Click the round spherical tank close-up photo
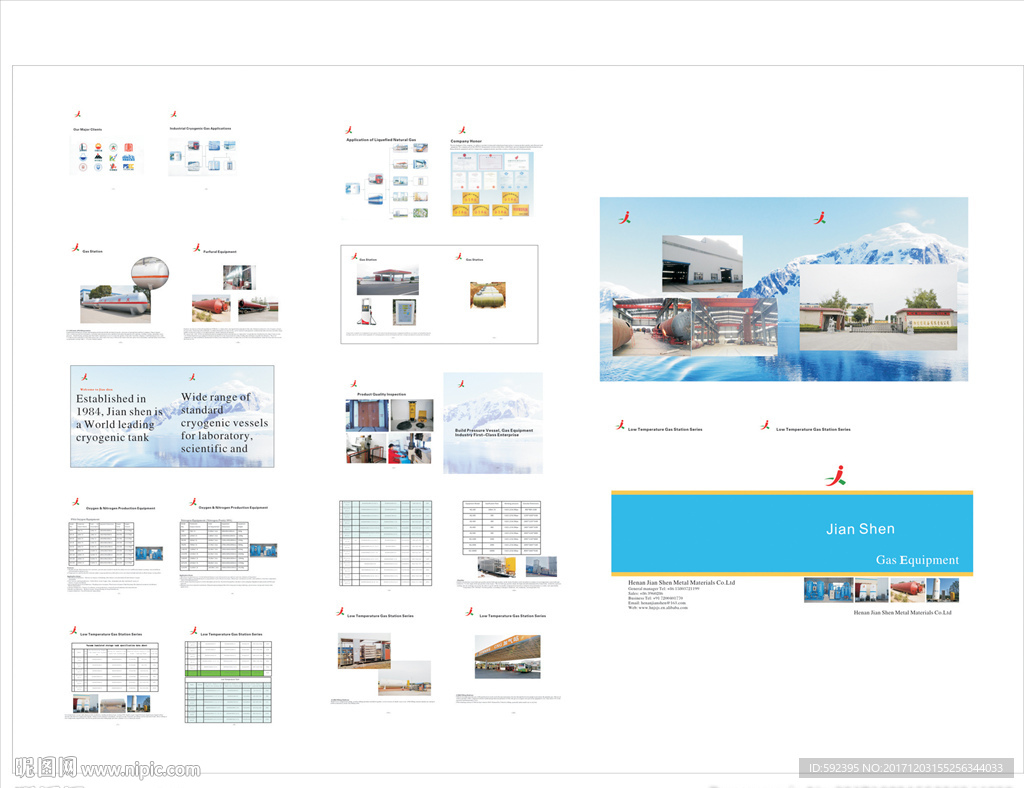This screenshot has width=1024, height=788. click(150, 273)
